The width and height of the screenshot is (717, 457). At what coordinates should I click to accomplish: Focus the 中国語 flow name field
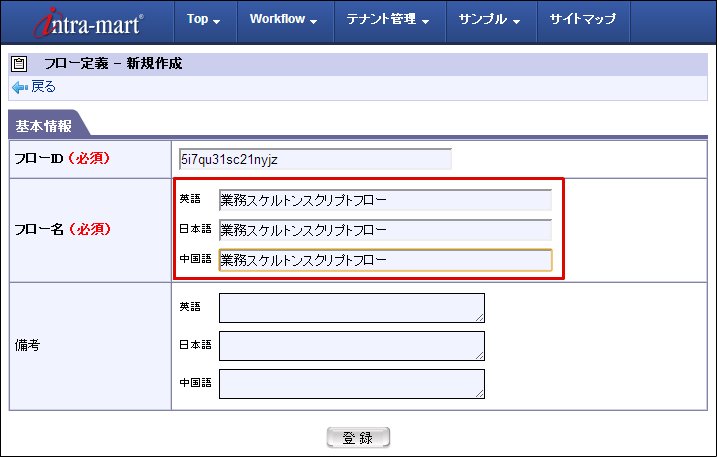(385, 260)
